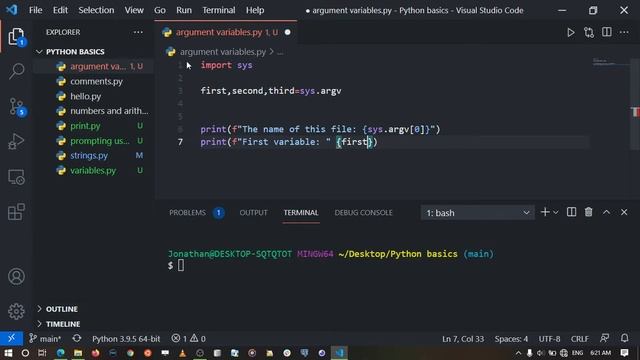Open the Selection menu
This screenshot has height=360, width=640.
(96, 10)
